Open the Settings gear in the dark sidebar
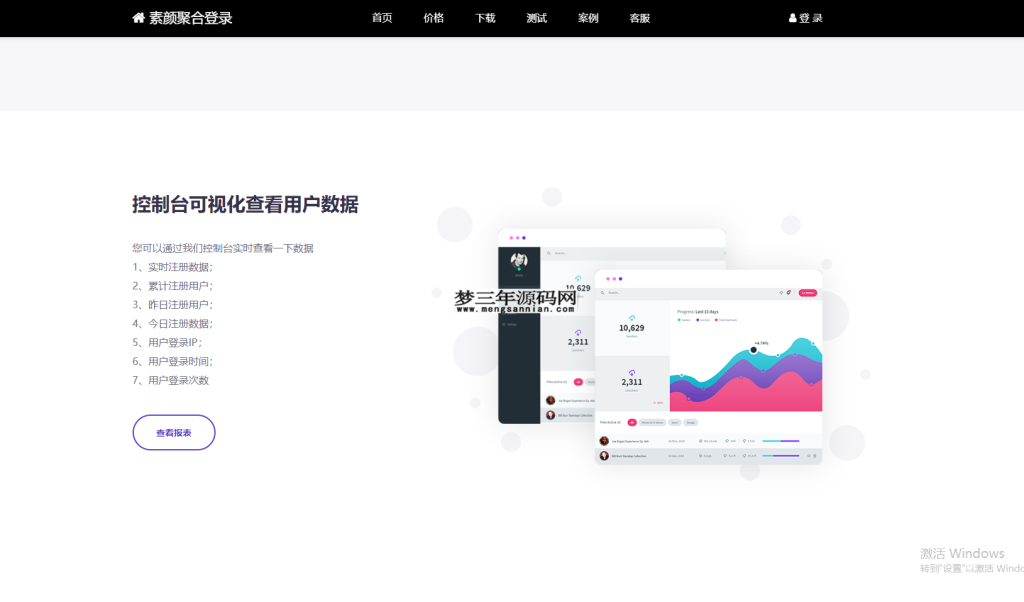 (505, 324)
